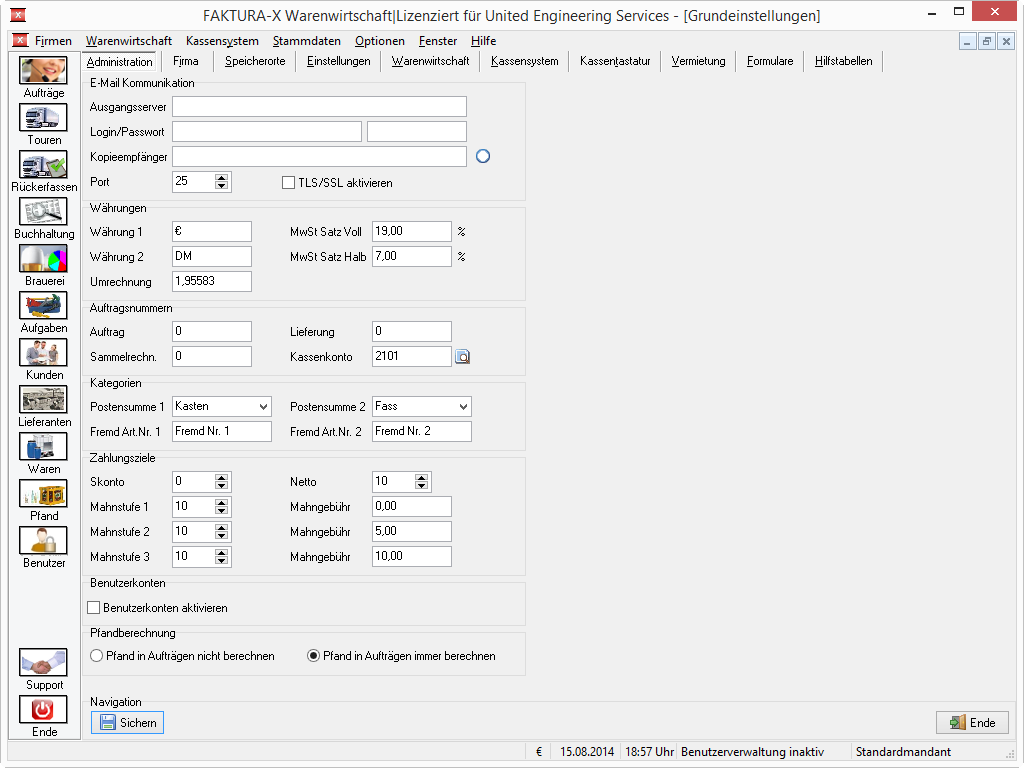Viewport: 1024px width, 768px height.
Task: Switch to the Hilfstabellen tab
Action: (x=844, y=61)
